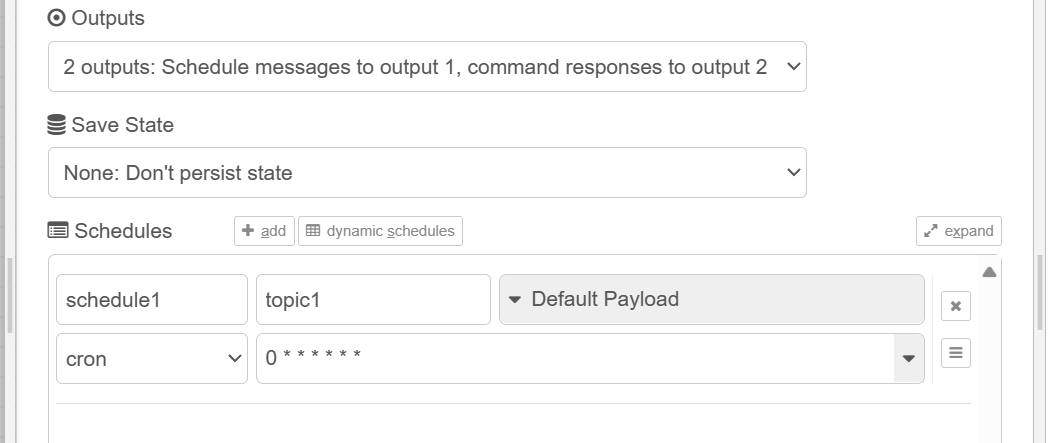Viewport: 1052px width, 443px height.
Task: Focus the cron expression input
Action: [574, 359]
